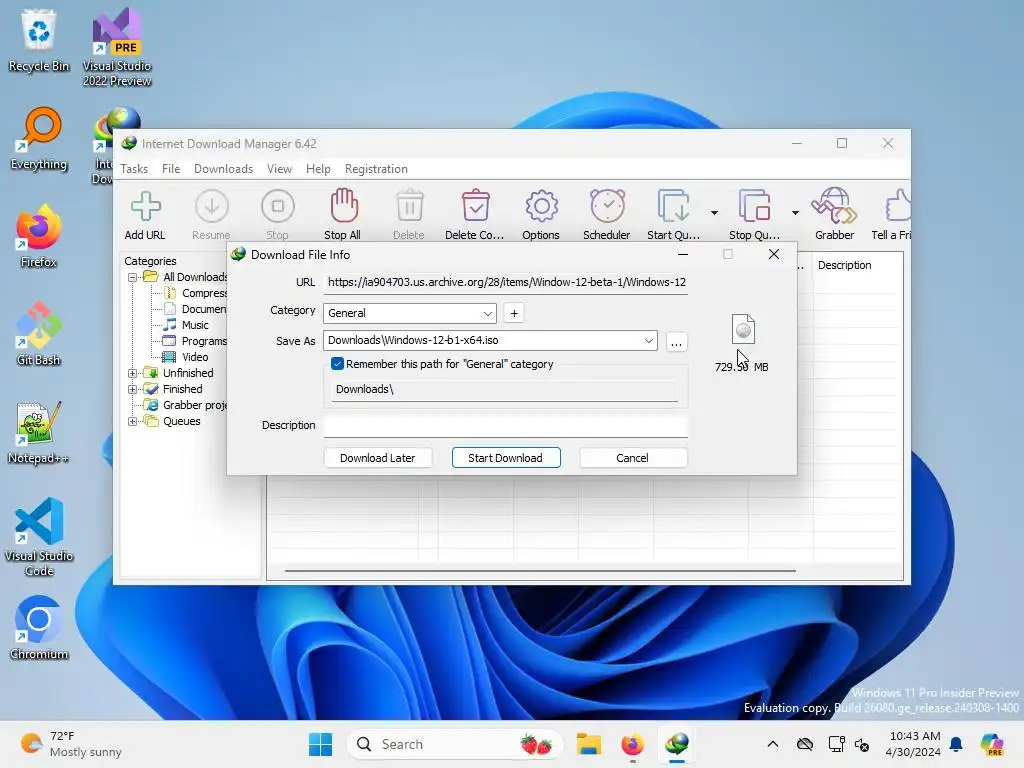This screenshot has width=1024, height=768.
Task: Click File Explorer in the taskbar
Action: [588, 744]
